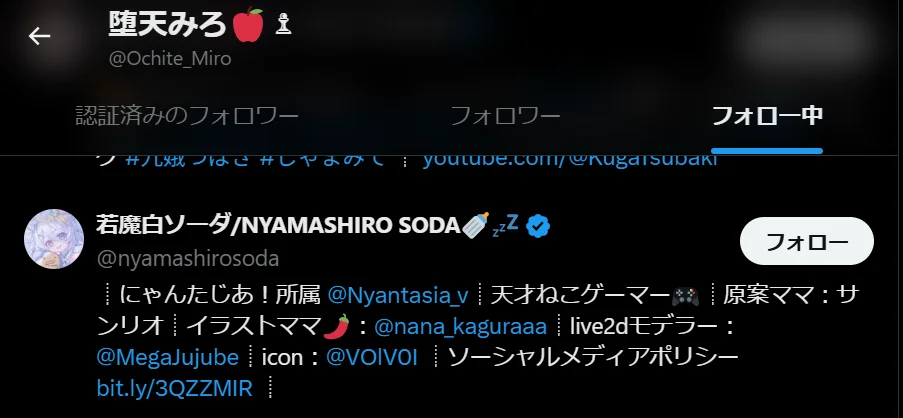Click the baby bottle emoji in the name
The image size is (903, 418).
pos(476,226)
